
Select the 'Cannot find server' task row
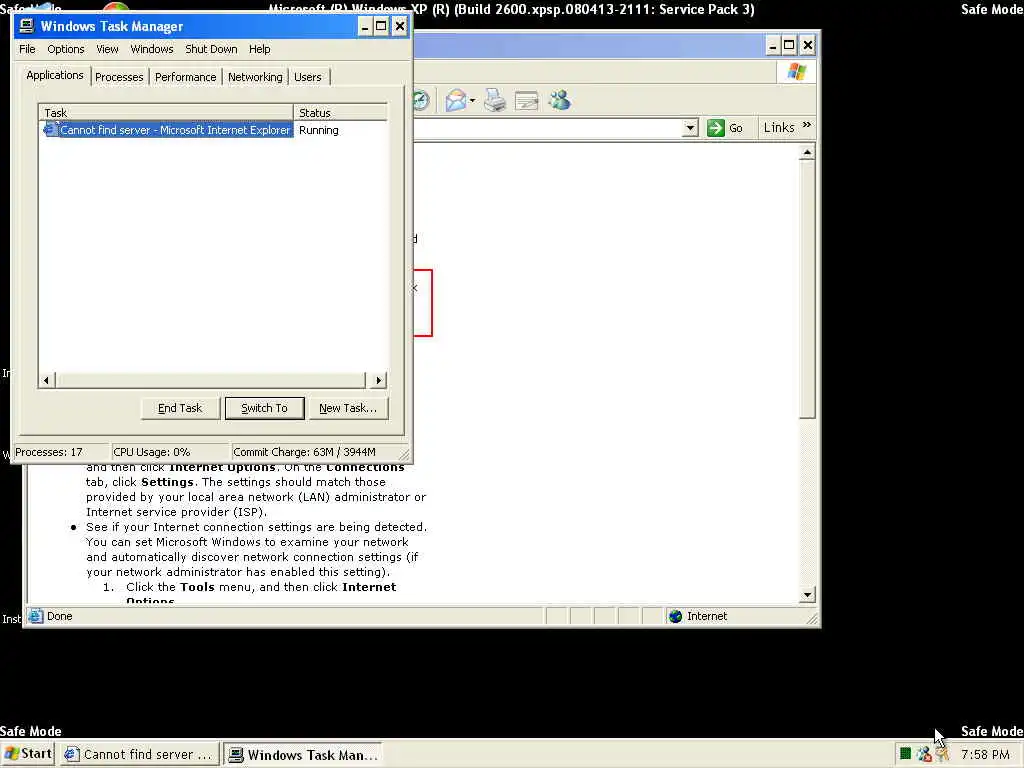tap(213, 130)
